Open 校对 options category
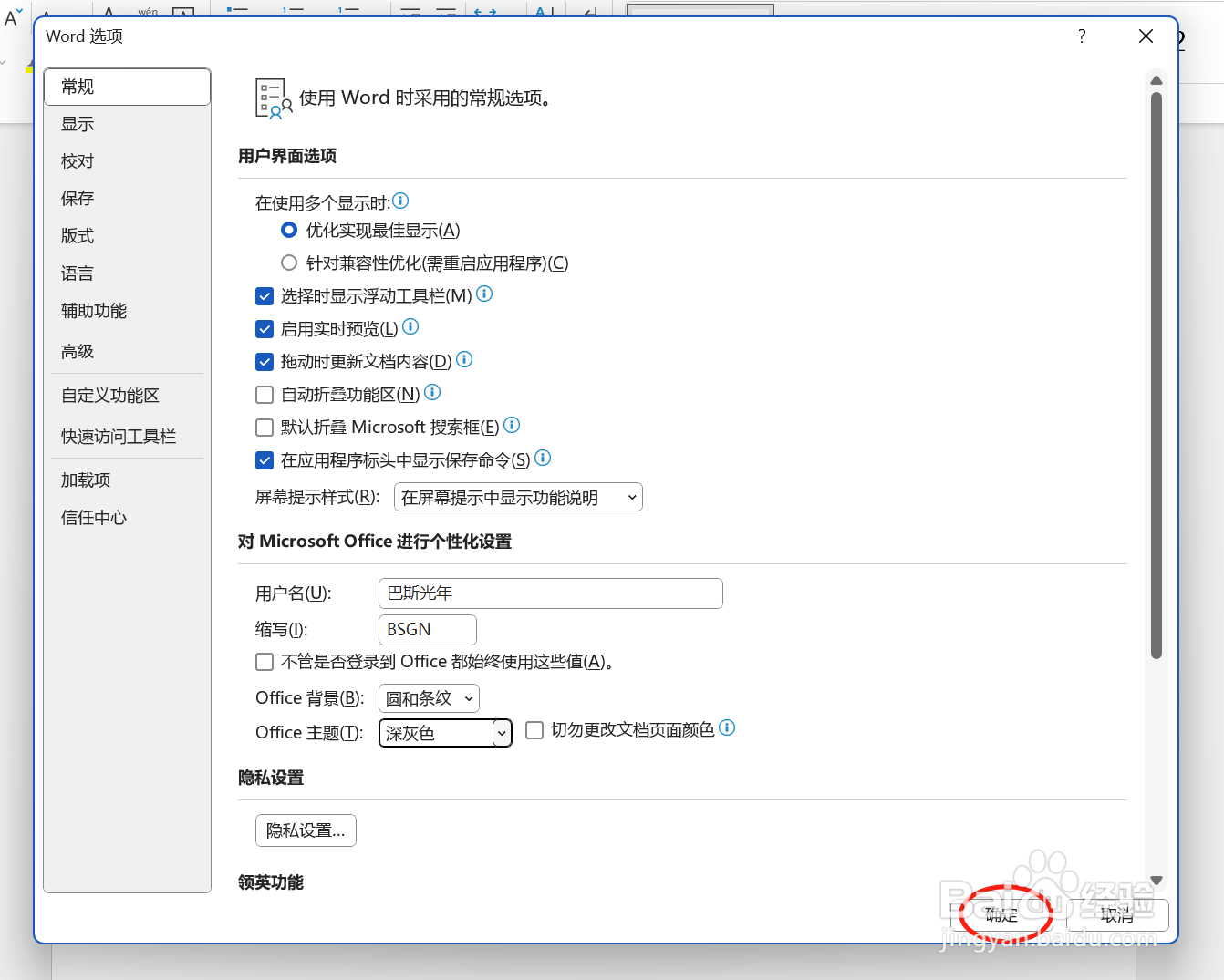This screenshot has width=1224, height=980. coord(127,161)
